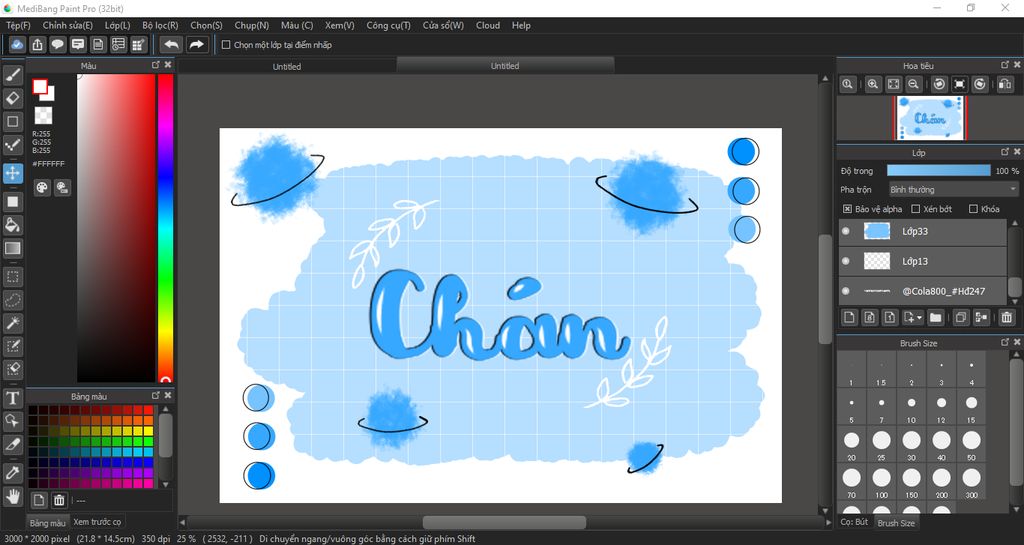Hide the @Cola800_#Hđ247 layer
This screenshot has height=545, width=1024.
tap(846, 291)
